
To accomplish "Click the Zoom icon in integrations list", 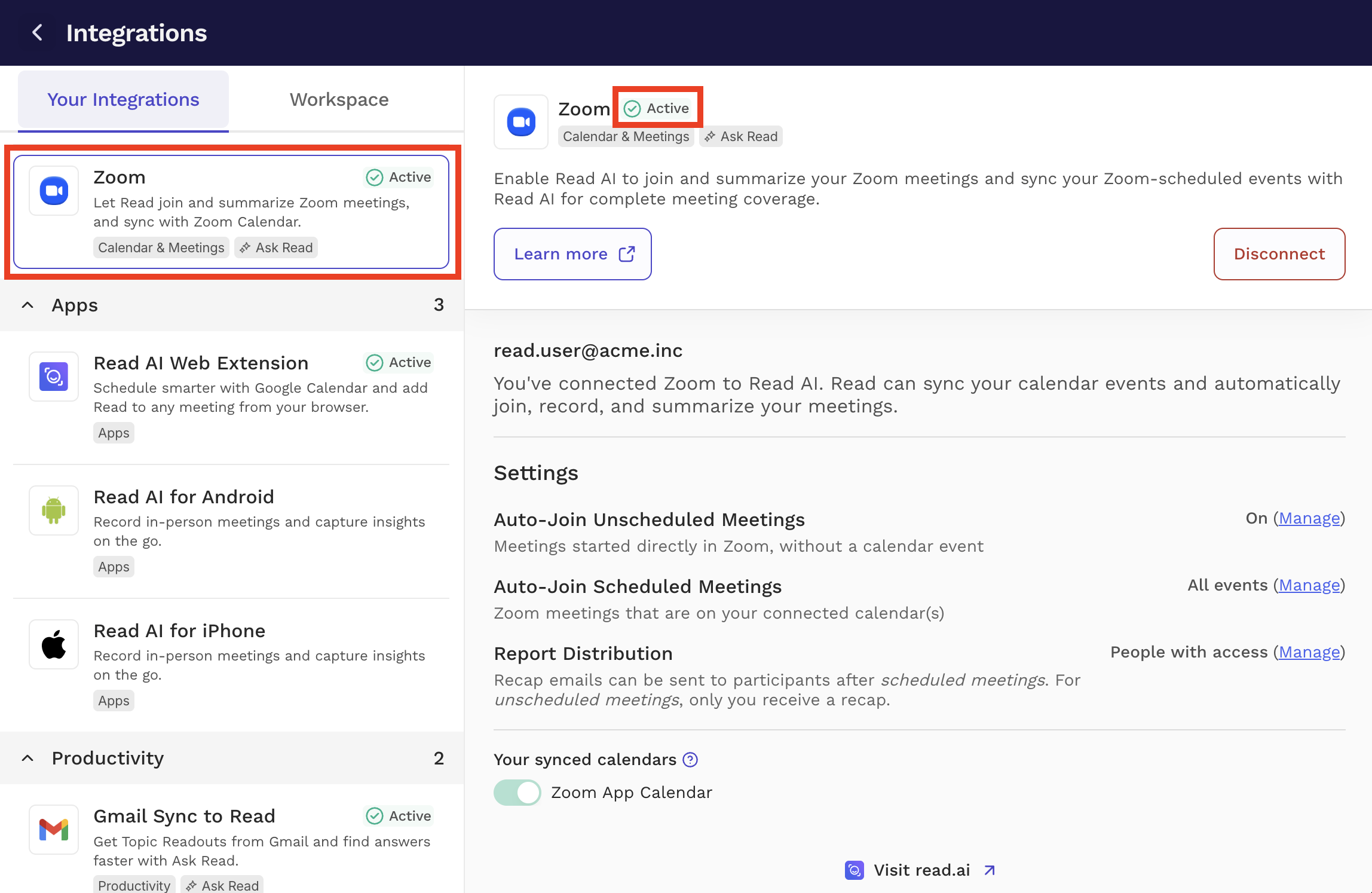I will point(54,191).
